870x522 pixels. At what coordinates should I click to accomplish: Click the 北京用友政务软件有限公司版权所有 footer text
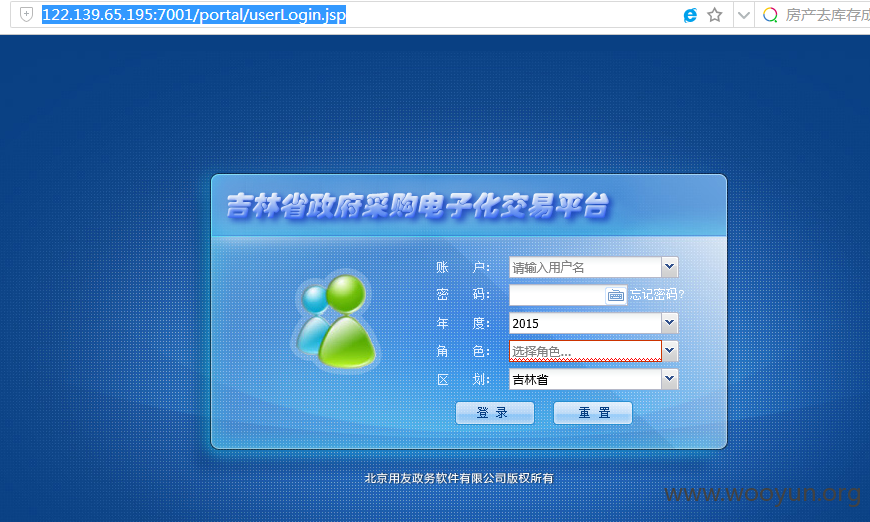(x=459, y=478)
